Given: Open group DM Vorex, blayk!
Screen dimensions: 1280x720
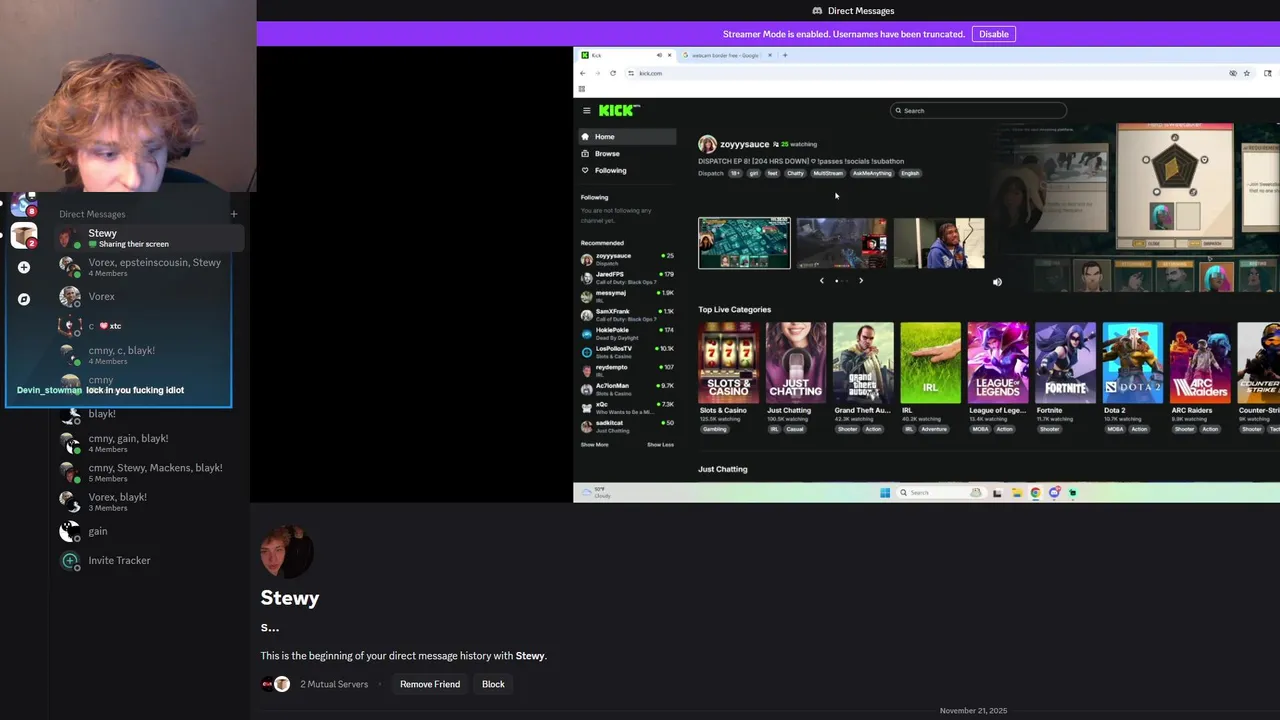Looking at the screenshot, I should 150,501.
